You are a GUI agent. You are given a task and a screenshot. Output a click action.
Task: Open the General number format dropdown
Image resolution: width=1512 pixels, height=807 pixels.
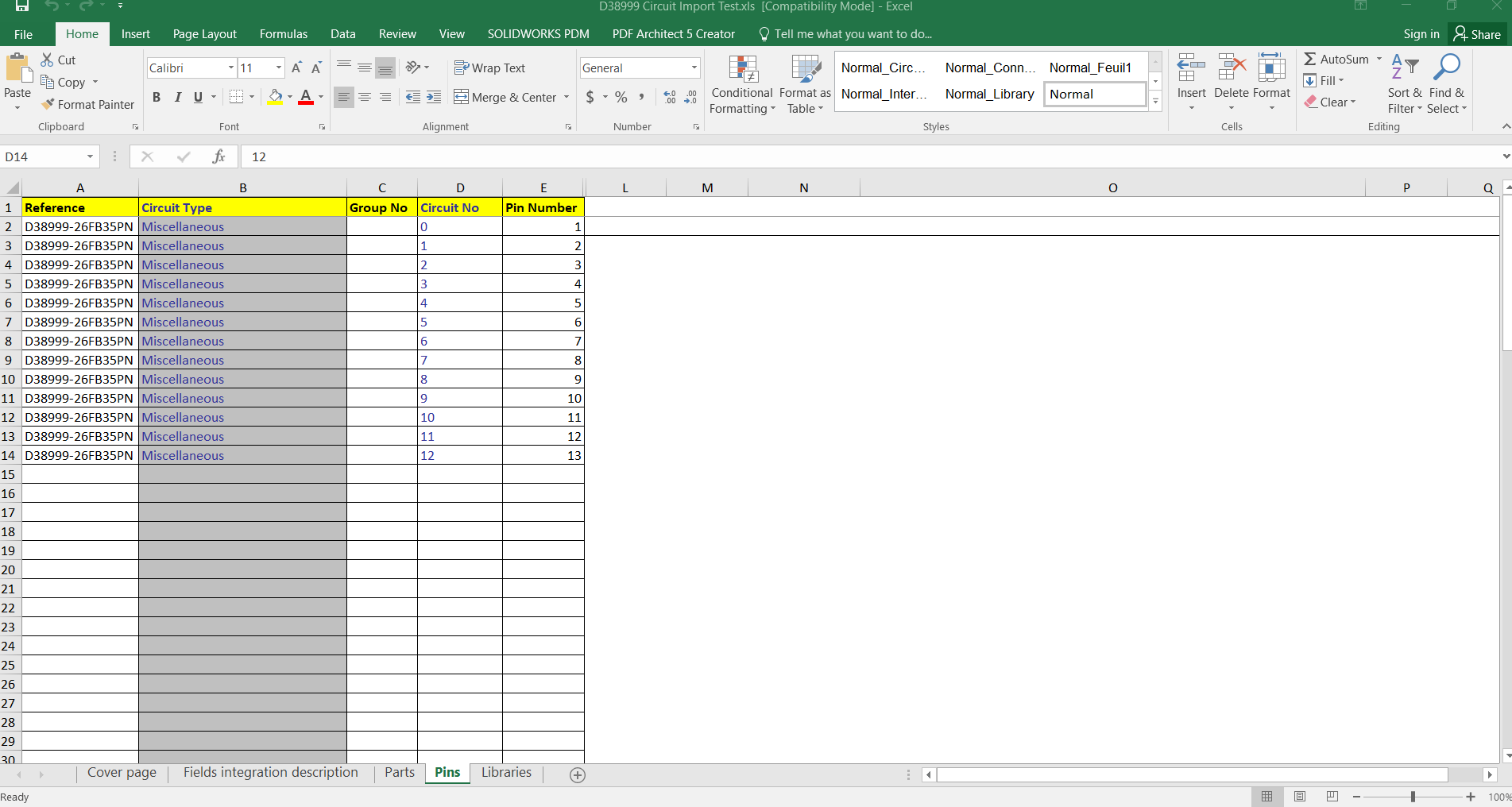click(x=694, y=68)
